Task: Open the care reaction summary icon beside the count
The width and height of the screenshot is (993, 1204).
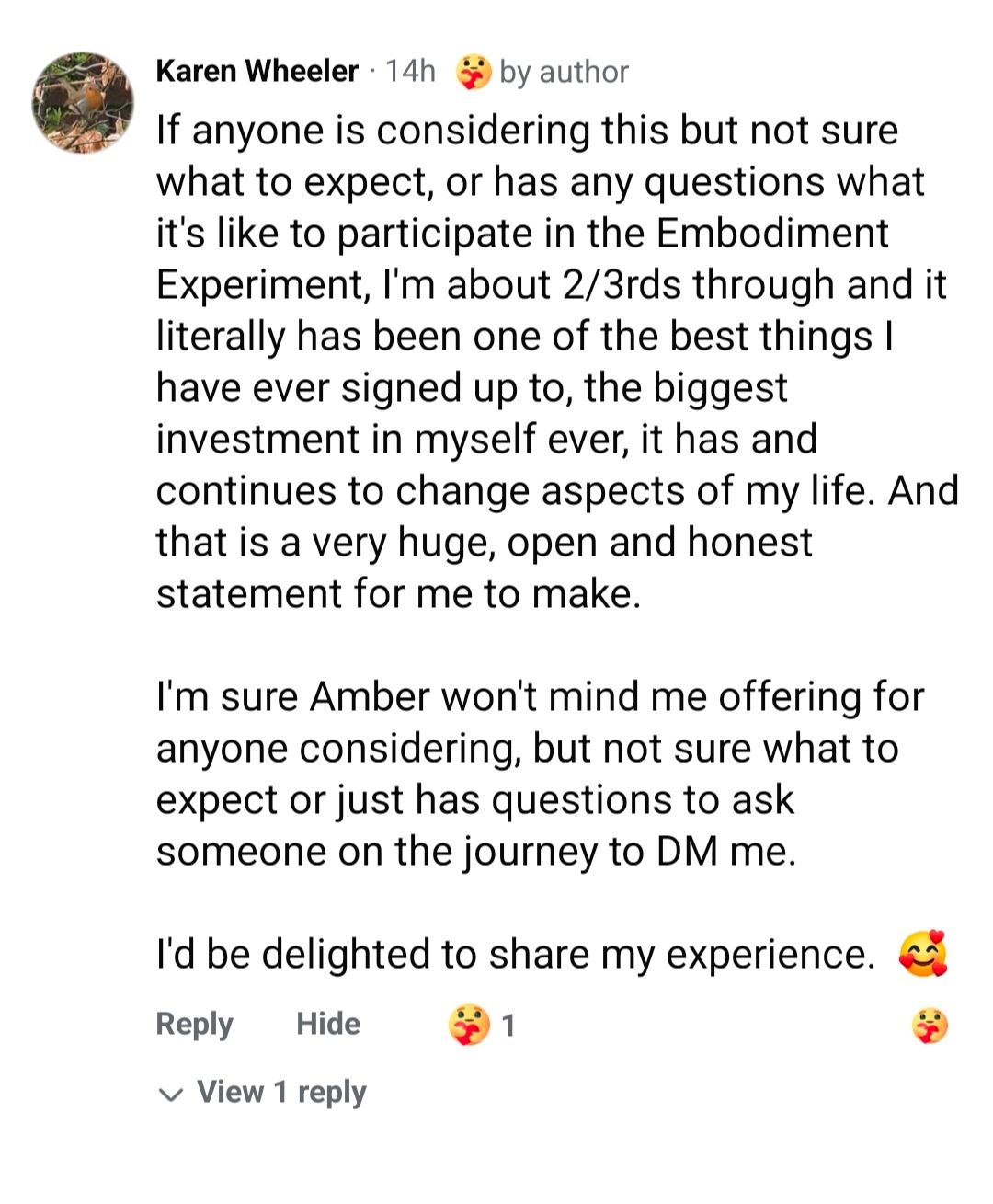Action: (470, 1025)
